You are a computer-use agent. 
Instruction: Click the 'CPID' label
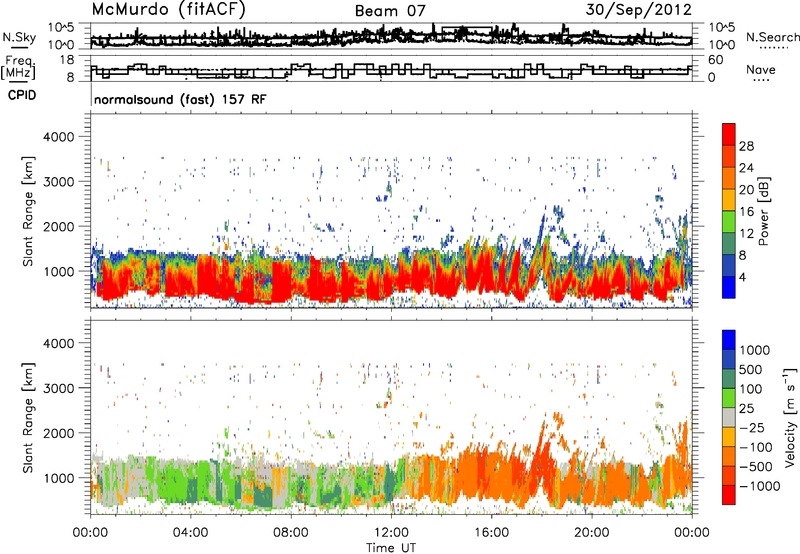tap(22, 95)
